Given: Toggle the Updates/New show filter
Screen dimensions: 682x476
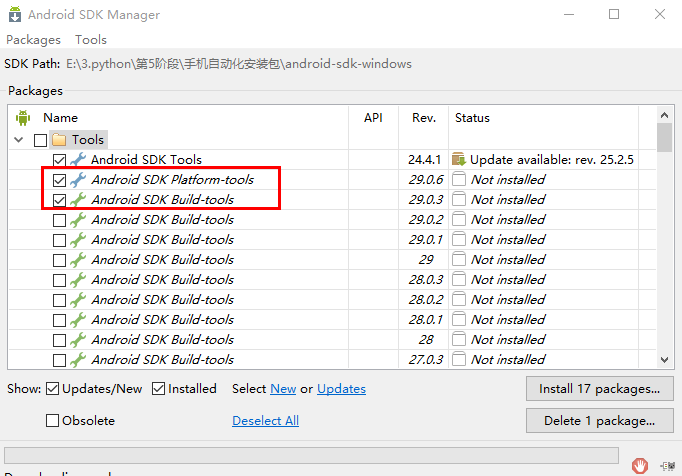Looking at the screenshot, I should click(52, 389).
